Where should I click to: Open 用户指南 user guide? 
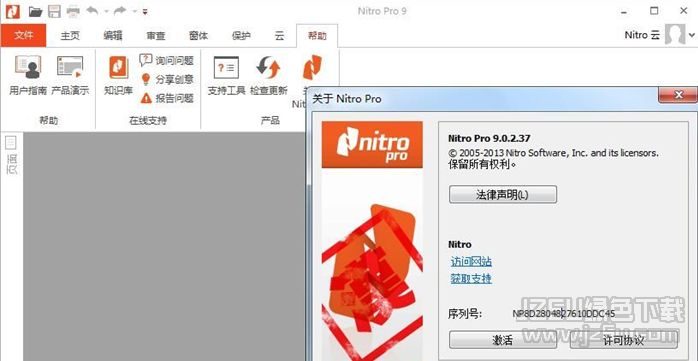point(28,75)
